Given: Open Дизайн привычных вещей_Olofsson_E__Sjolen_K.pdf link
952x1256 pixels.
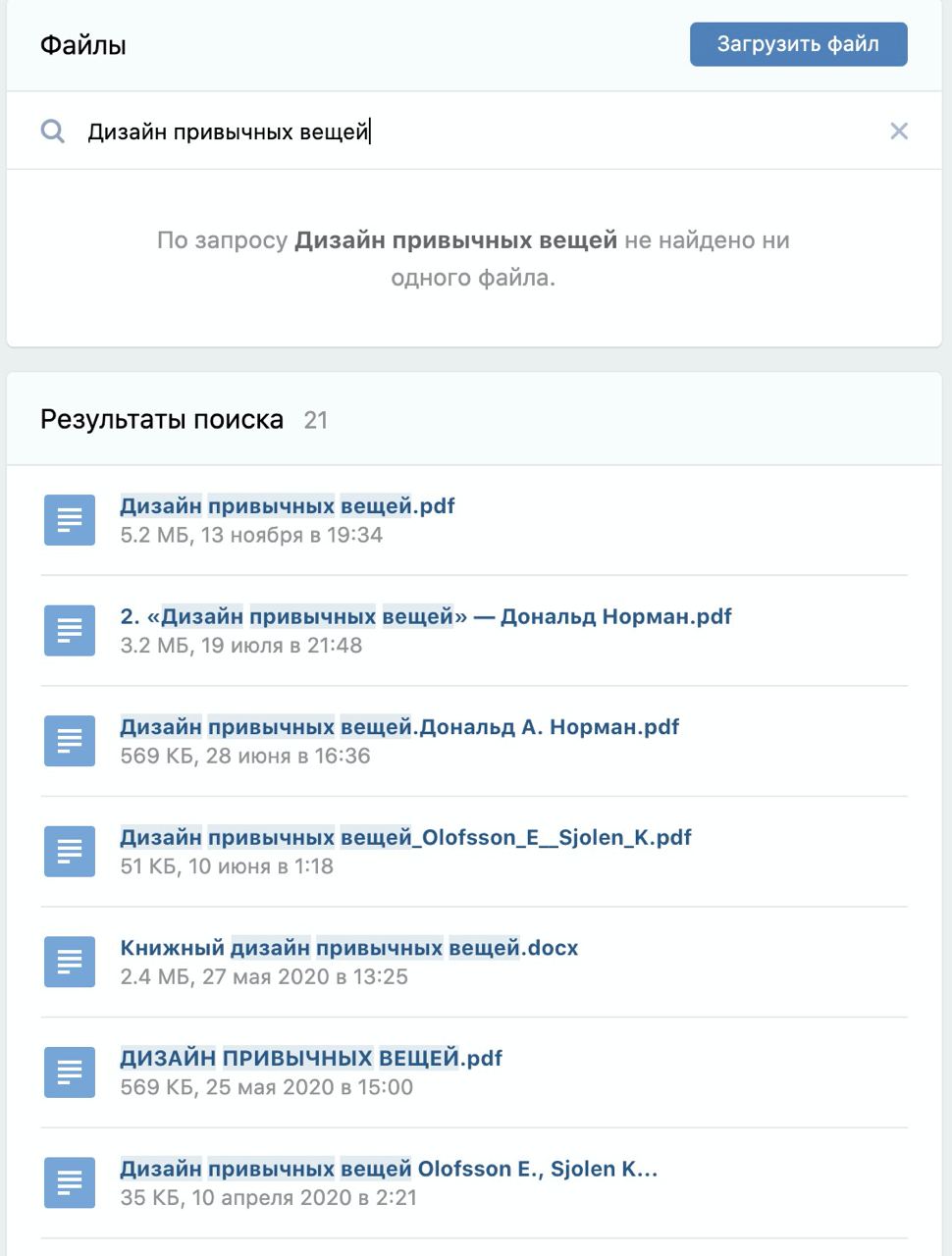Looking at the screenshot, I should coord(405,837).
